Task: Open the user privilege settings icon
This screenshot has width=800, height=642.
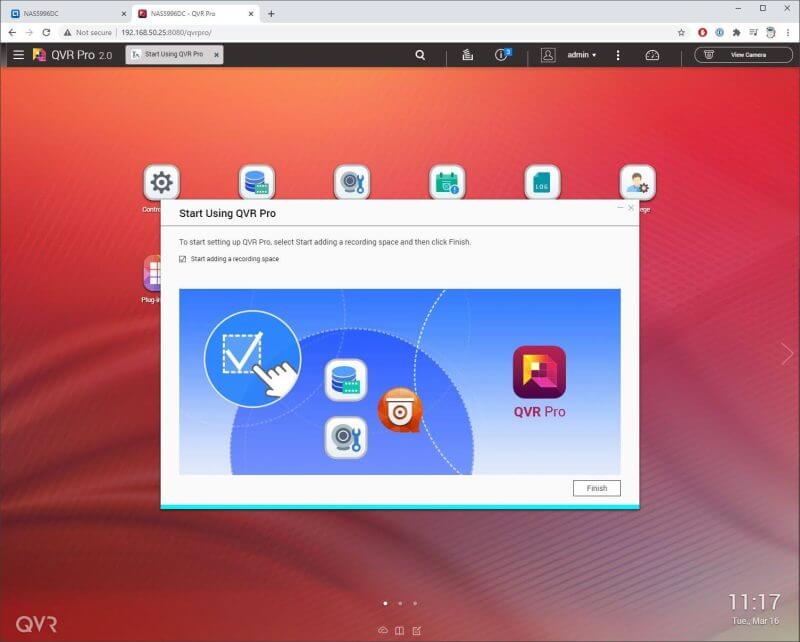Action: point(637,183)
